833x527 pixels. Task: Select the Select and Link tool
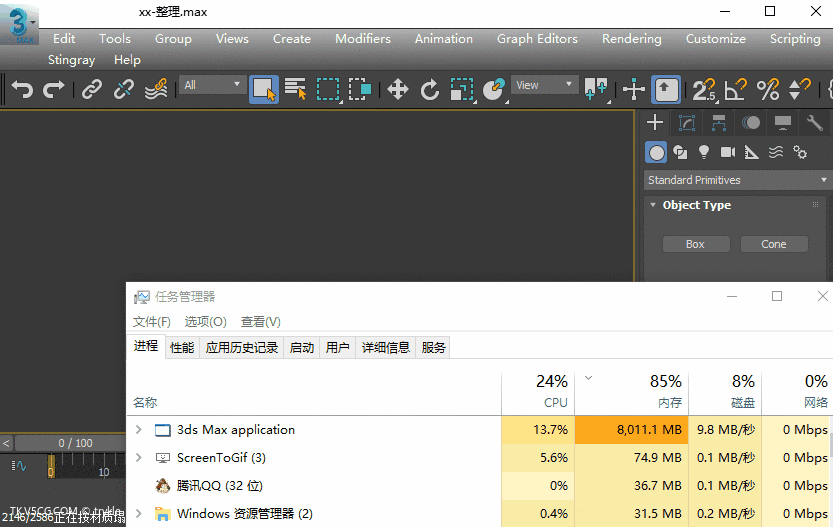pos(91,89)
